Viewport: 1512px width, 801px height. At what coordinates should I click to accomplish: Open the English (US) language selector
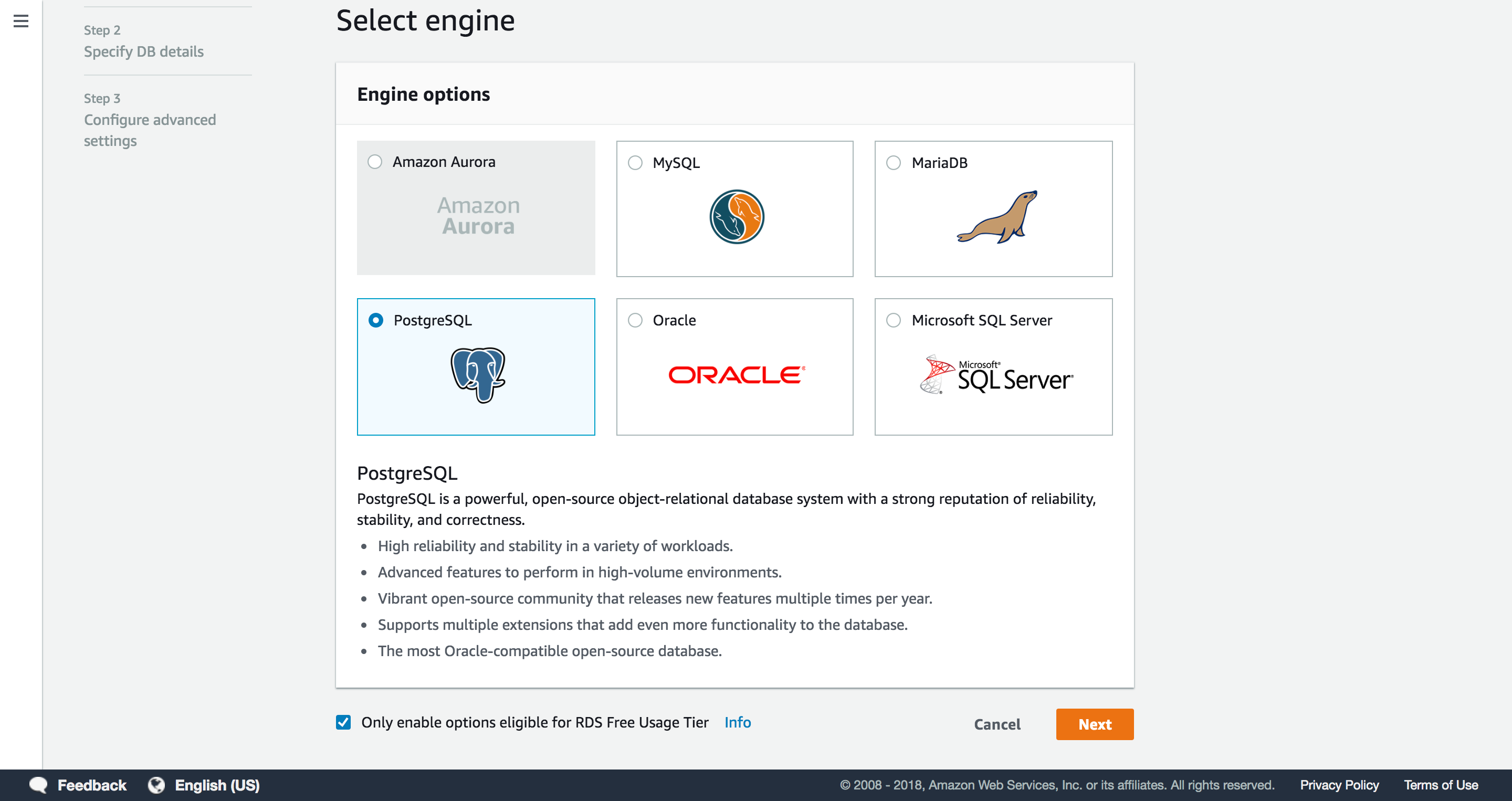click(x=217, y=785)
